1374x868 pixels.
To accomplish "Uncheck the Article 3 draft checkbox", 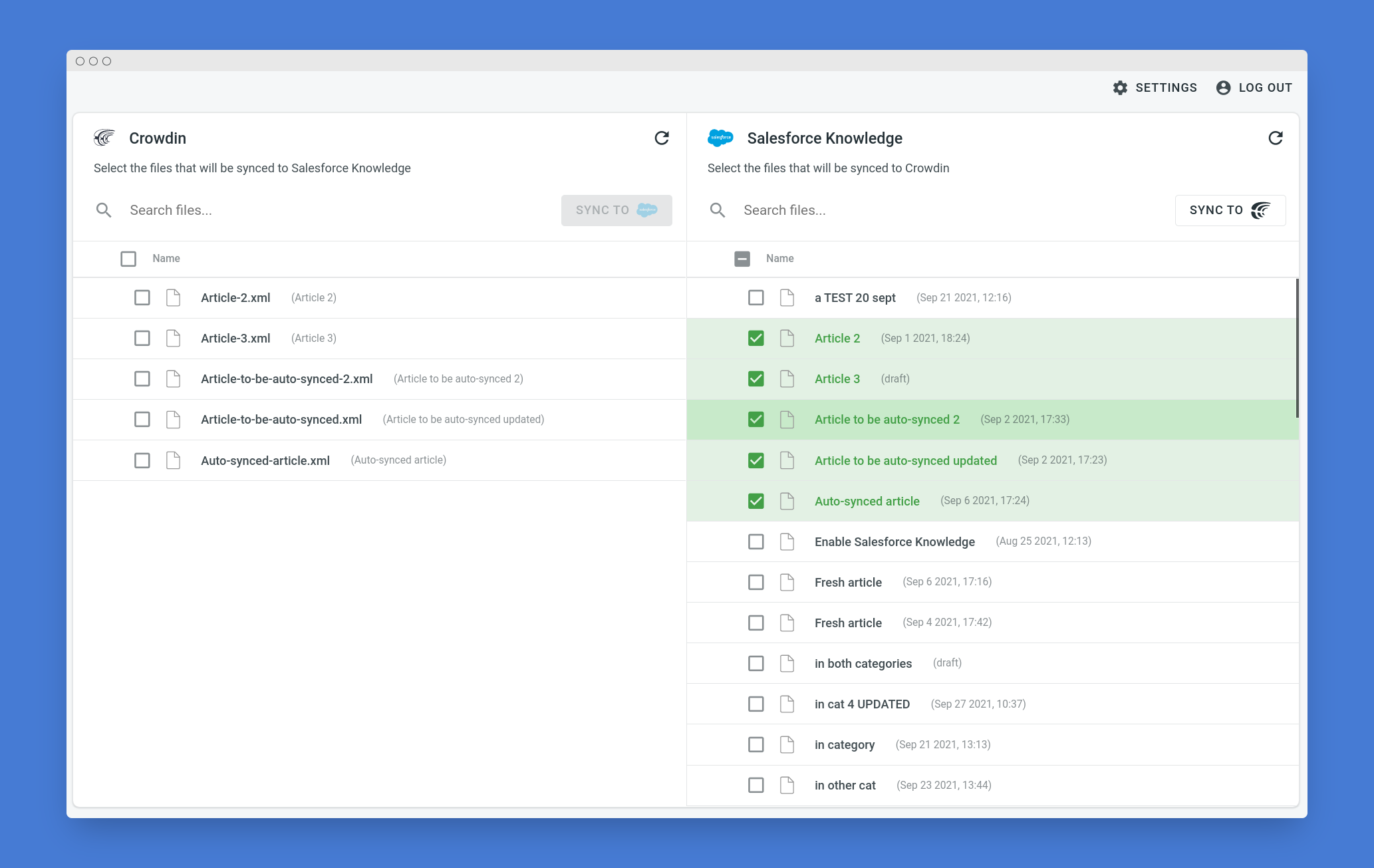I will tap(756, 378).
